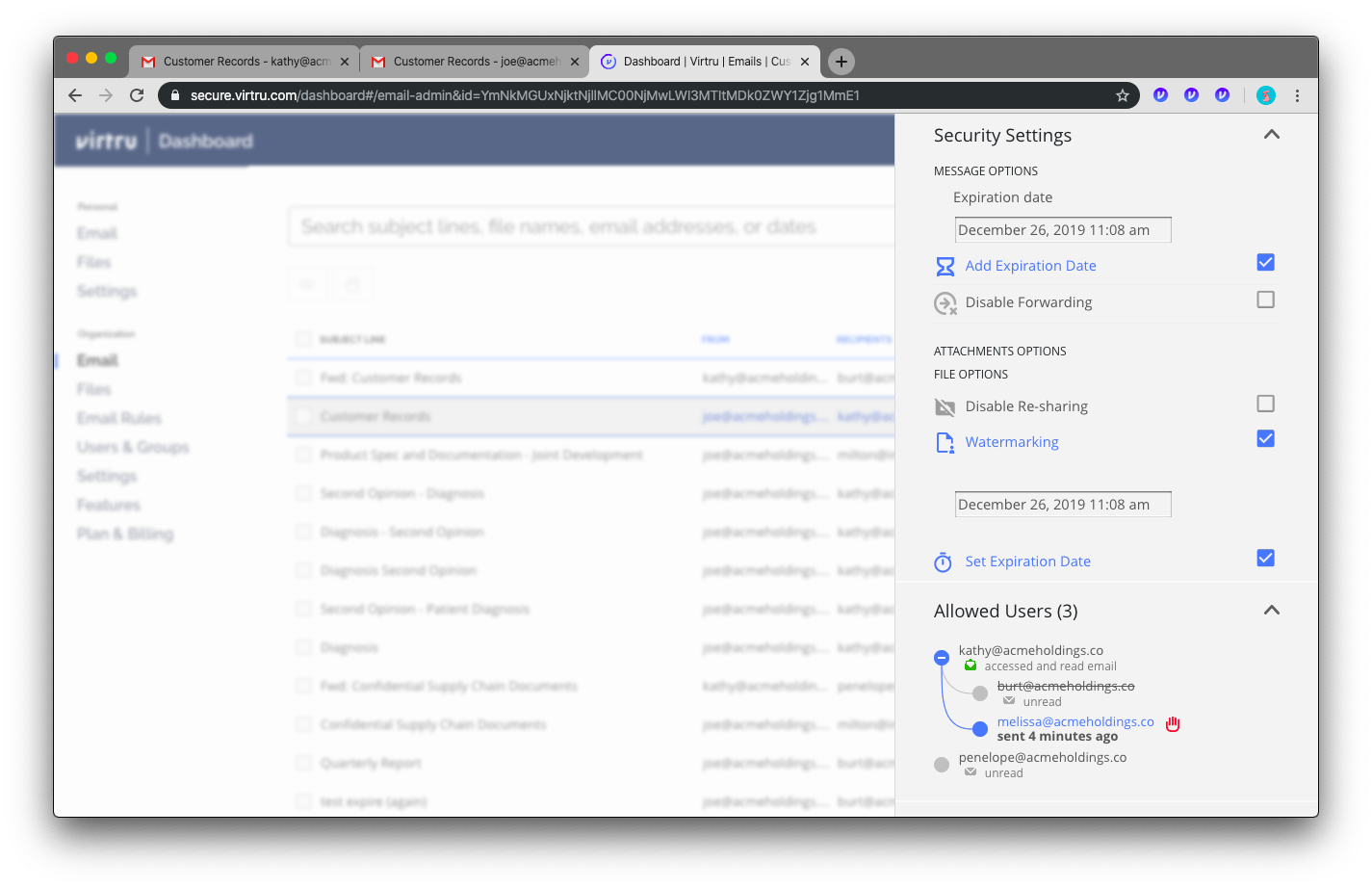1372x888 pixels.
Task: Close the Customer Records - kathy tab
Action: [345, 62]
